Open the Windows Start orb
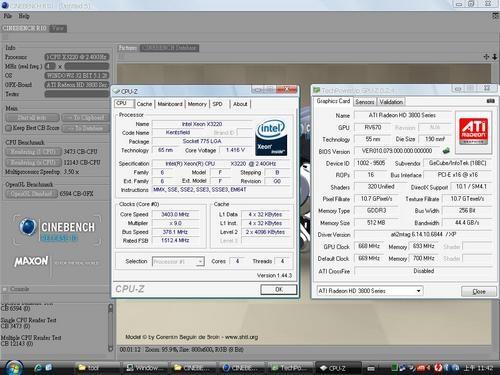The height and width of the screenshot is (375, 500). (13, 367)
